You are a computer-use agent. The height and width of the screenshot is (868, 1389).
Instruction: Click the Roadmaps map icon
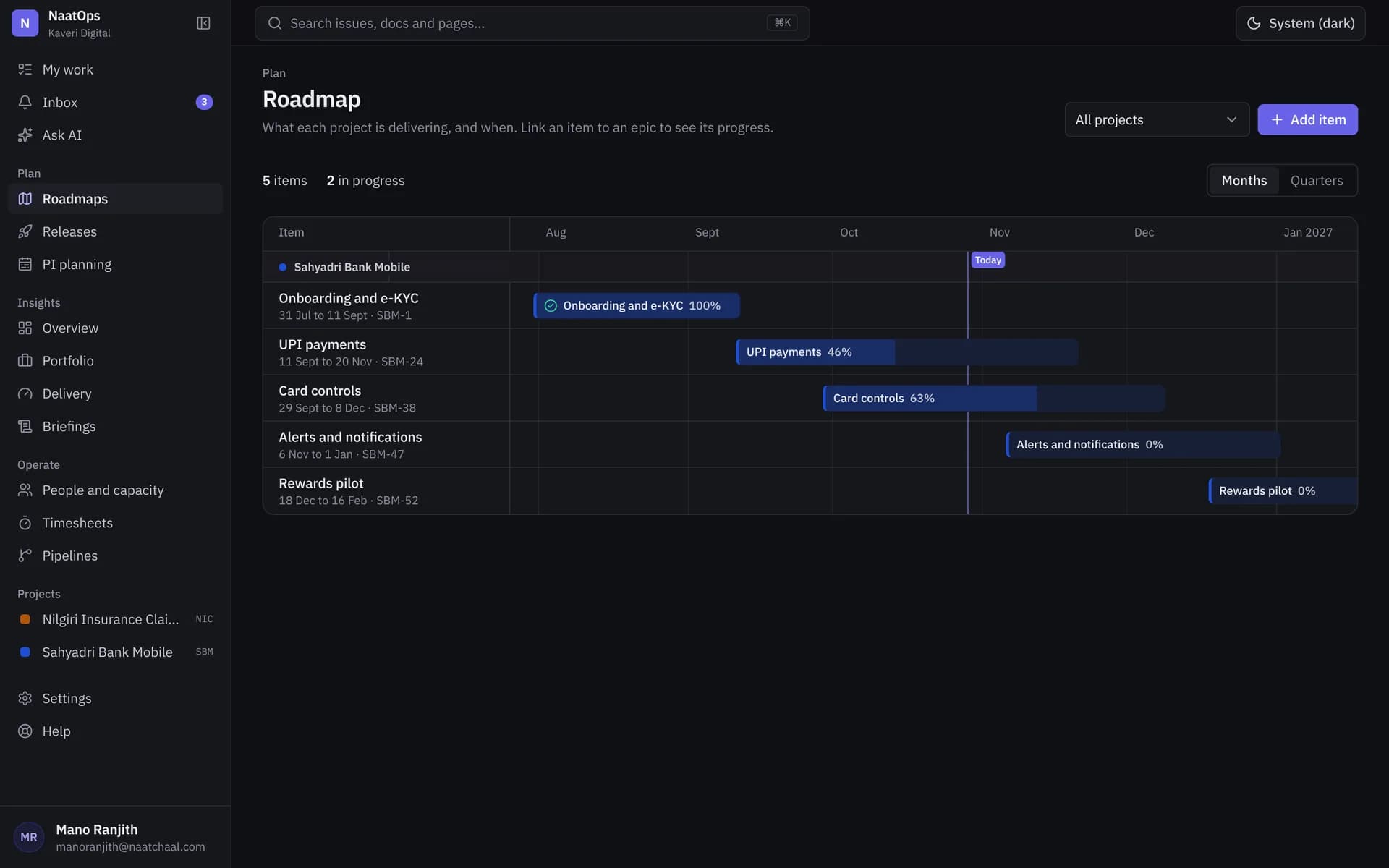click(25, 199)
